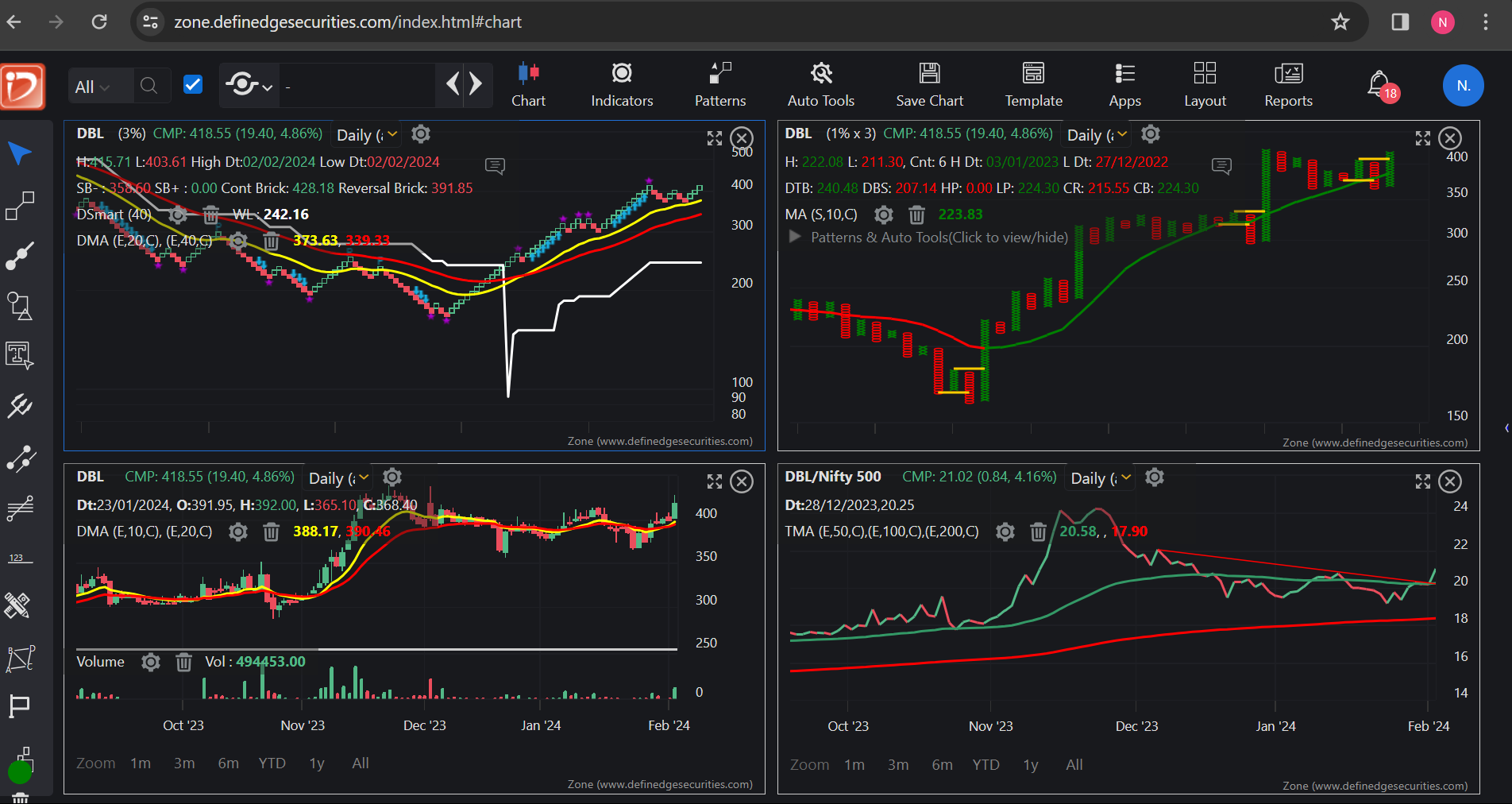This screenshot has width=1512, height=804.
Task: Open notifications bell with 18 badge
Action: 1382,86
